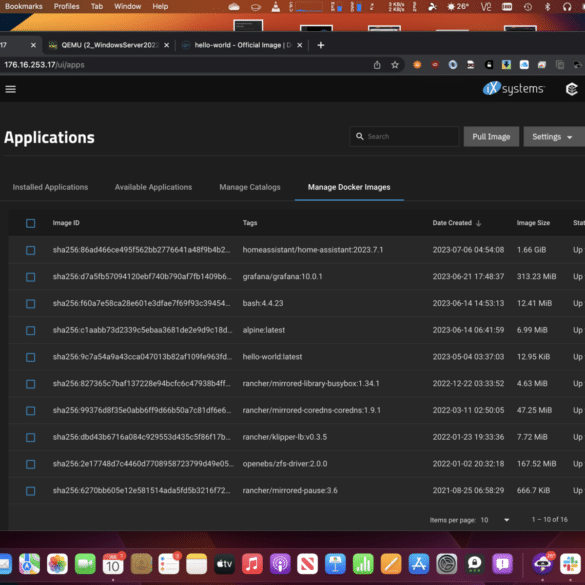Viewport: 585px width, 585px height.
Task: Close the hello-world Official Image tab
Action: click(300, 45)
